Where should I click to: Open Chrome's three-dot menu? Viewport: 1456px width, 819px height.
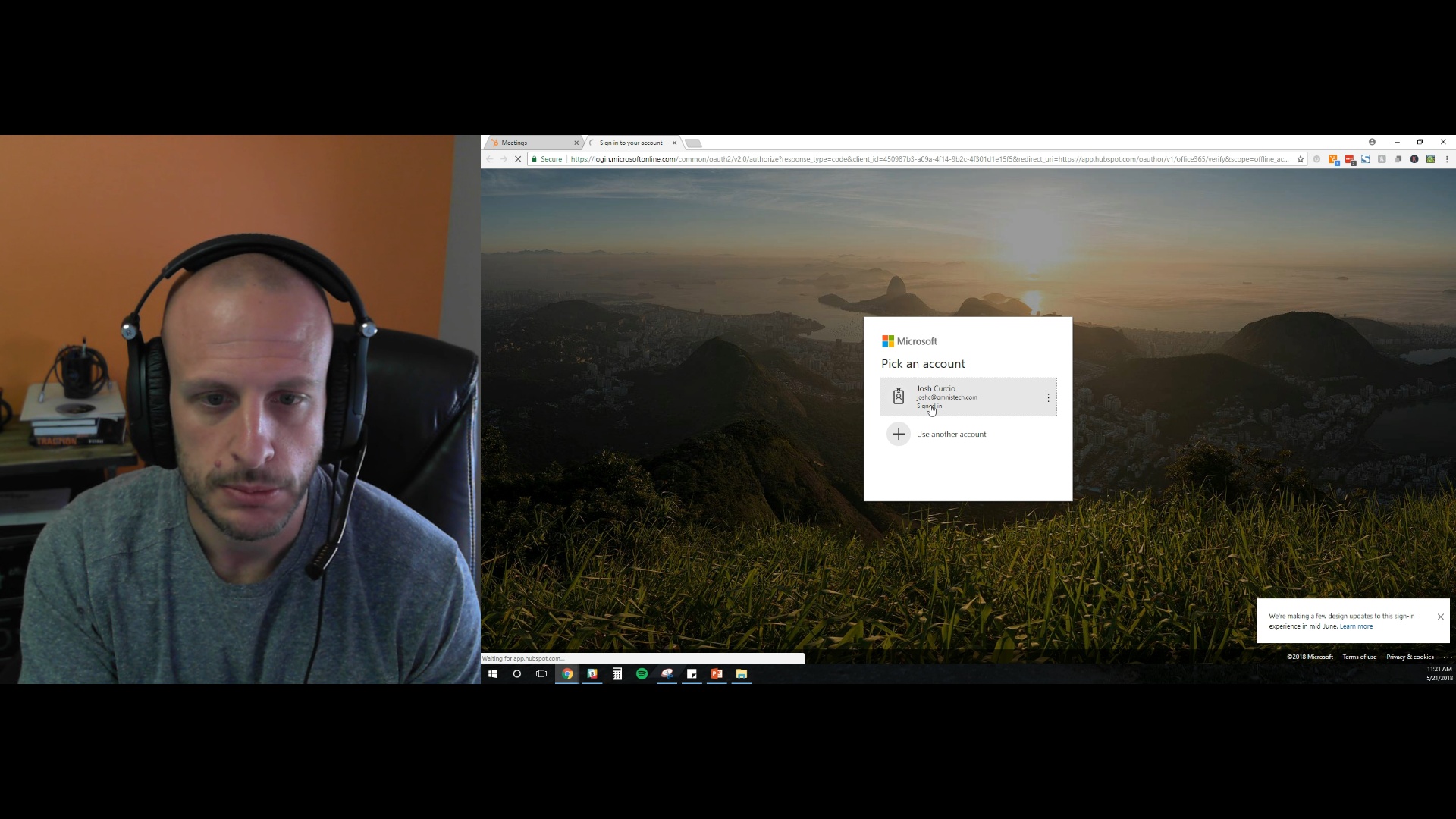[x=1448, y=159]
